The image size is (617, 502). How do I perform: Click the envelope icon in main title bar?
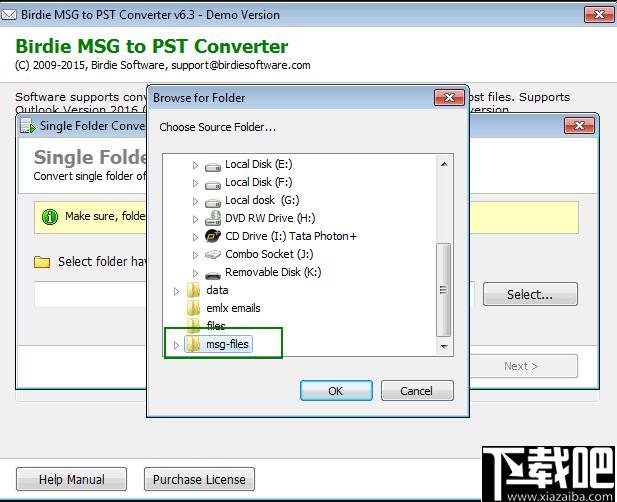9,15
